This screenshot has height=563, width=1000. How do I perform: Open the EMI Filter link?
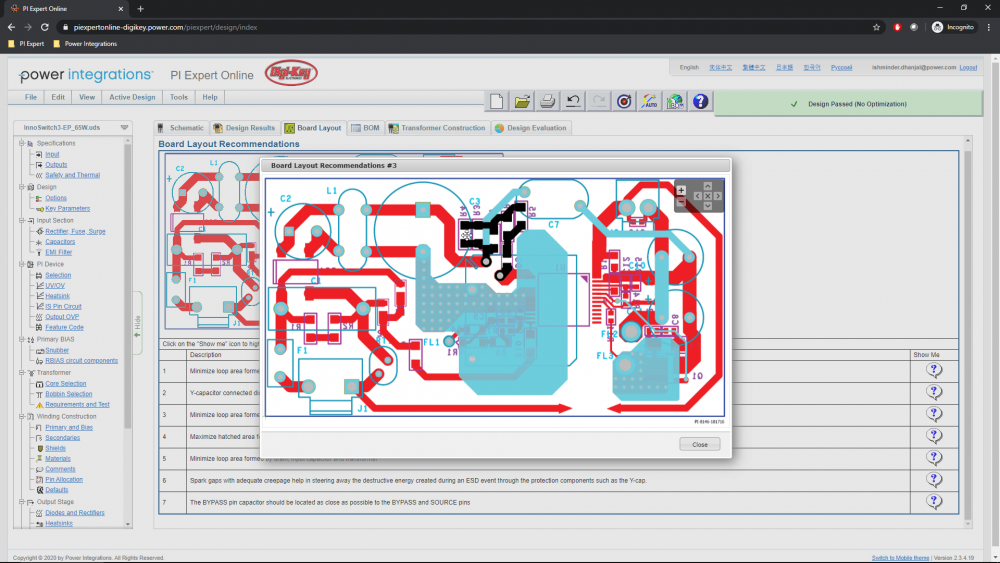pyautogui.click(x=59, y=252)
